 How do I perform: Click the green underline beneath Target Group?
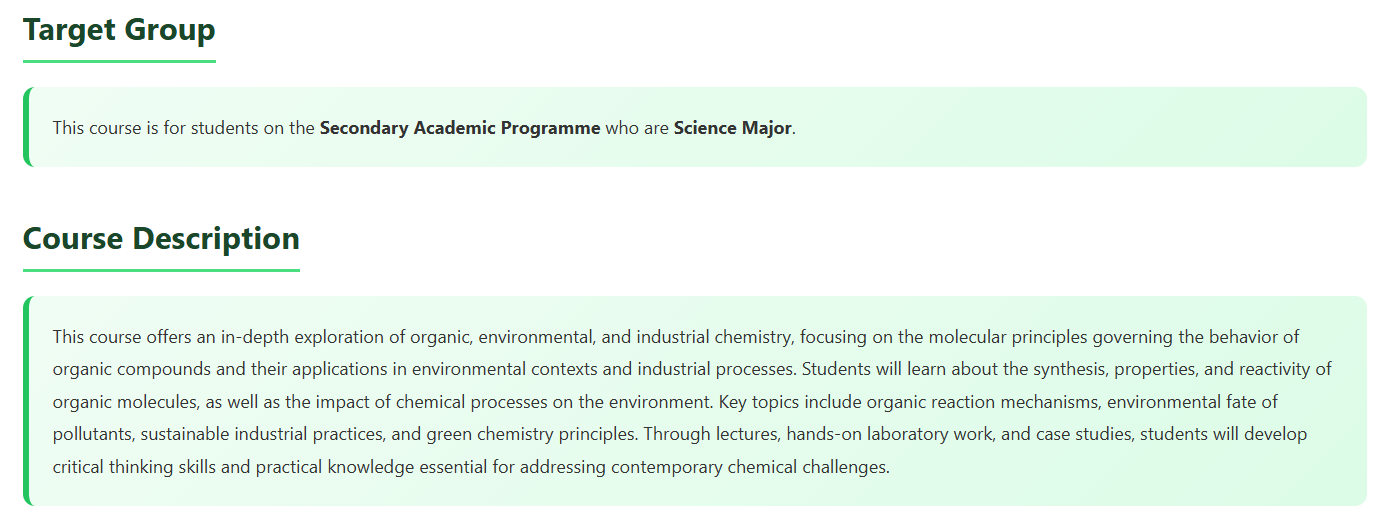click(x=119, y=61)
